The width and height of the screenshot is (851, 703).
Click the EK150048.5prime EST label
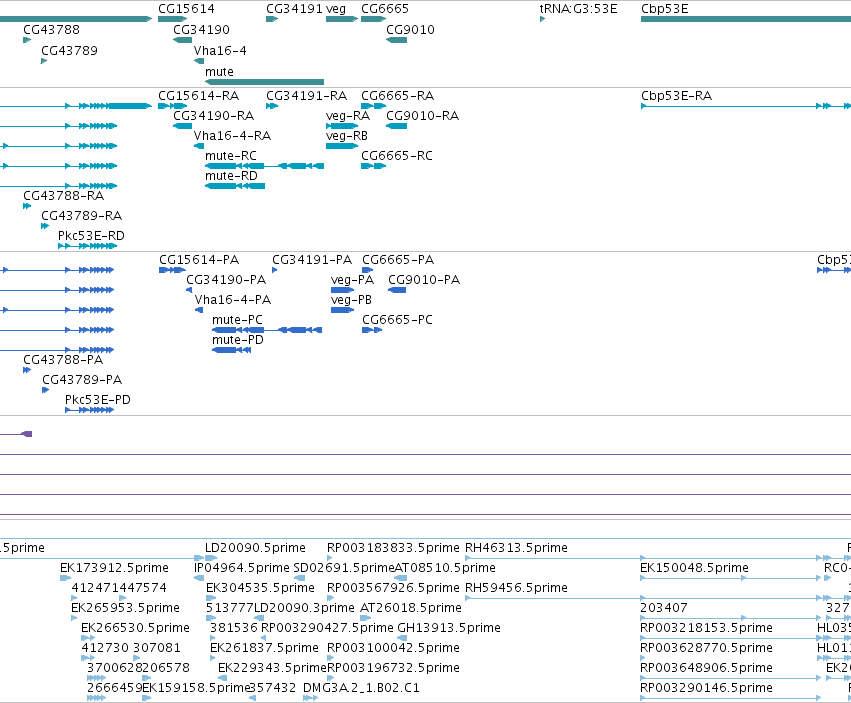pos(694,568)
